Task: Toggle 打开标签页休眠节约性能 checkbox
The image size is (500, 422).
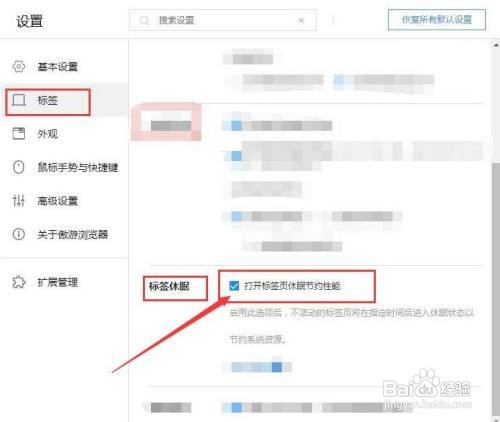Action: click(234, 286)
